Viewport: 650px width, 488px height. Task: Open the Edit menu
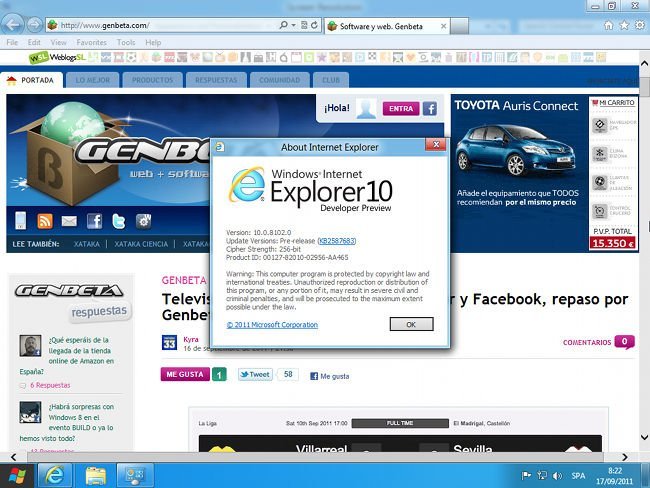pos(34,42)
